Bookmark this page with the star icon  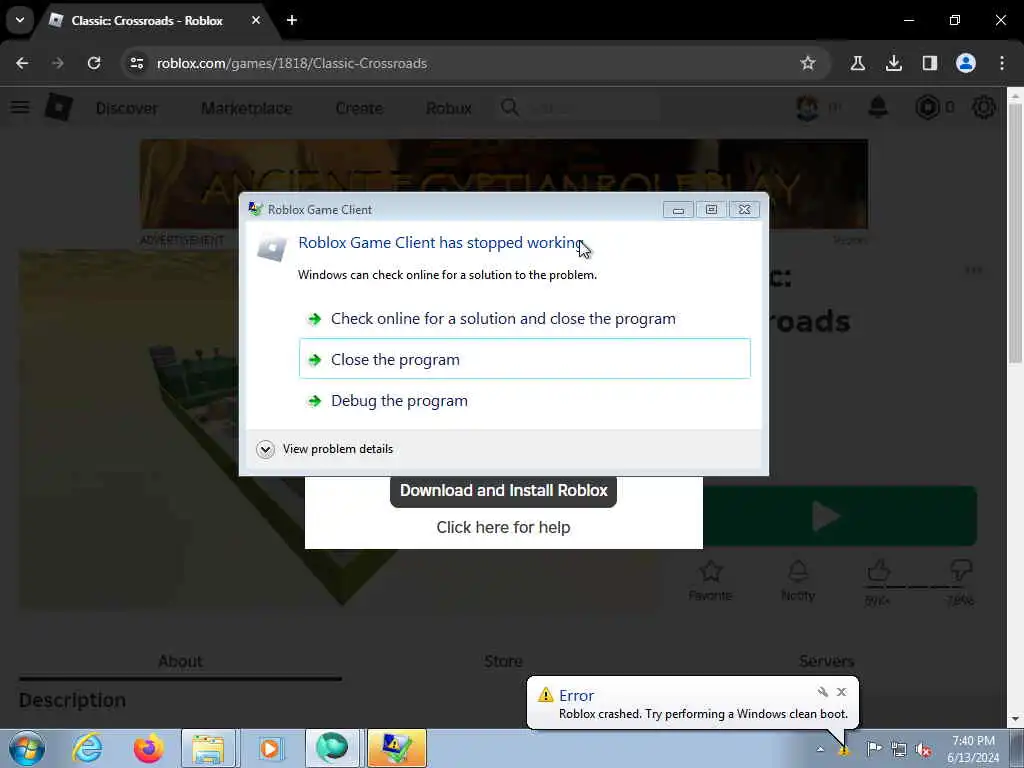(x=808, y=63)
